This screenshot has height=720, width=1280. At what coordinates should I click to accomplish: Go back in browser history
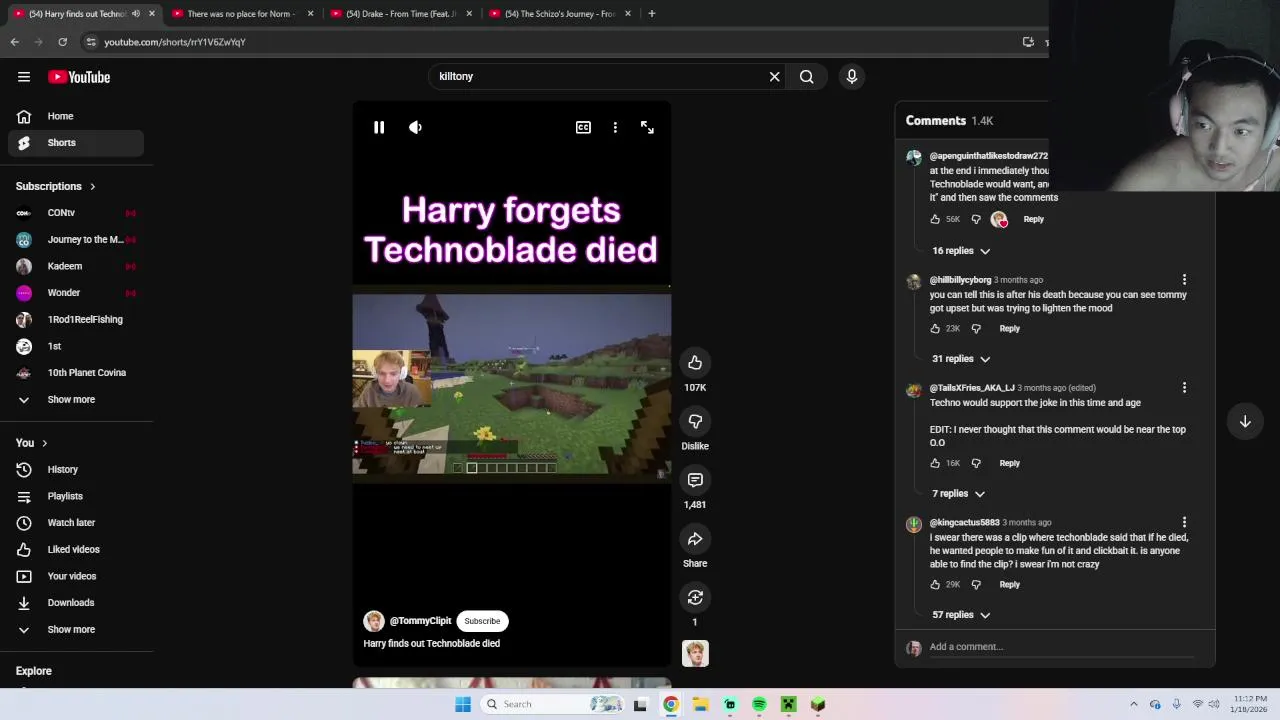[x=14, y=42]
